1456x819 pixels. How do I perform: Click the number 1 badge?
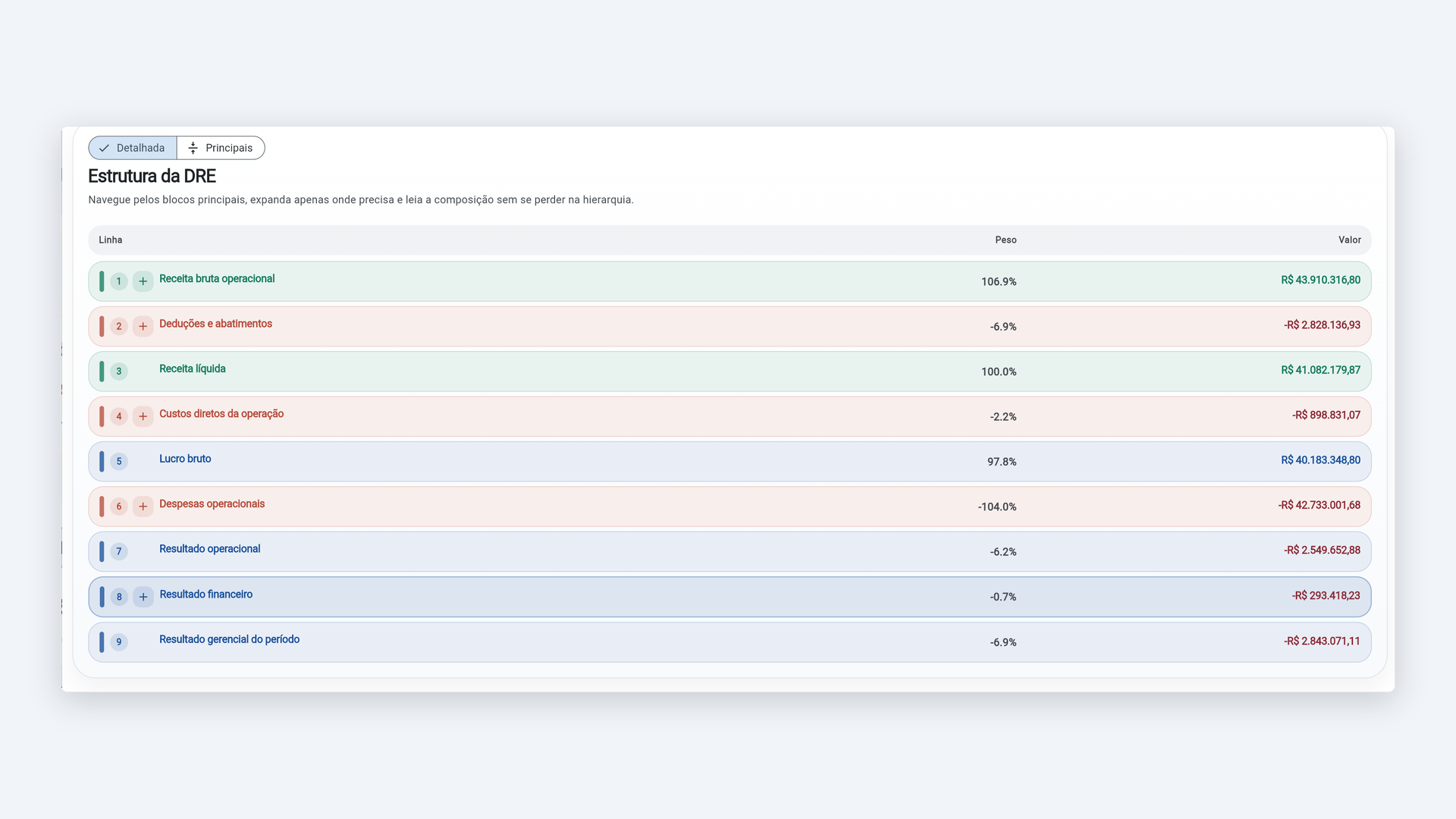coord(118,281)
